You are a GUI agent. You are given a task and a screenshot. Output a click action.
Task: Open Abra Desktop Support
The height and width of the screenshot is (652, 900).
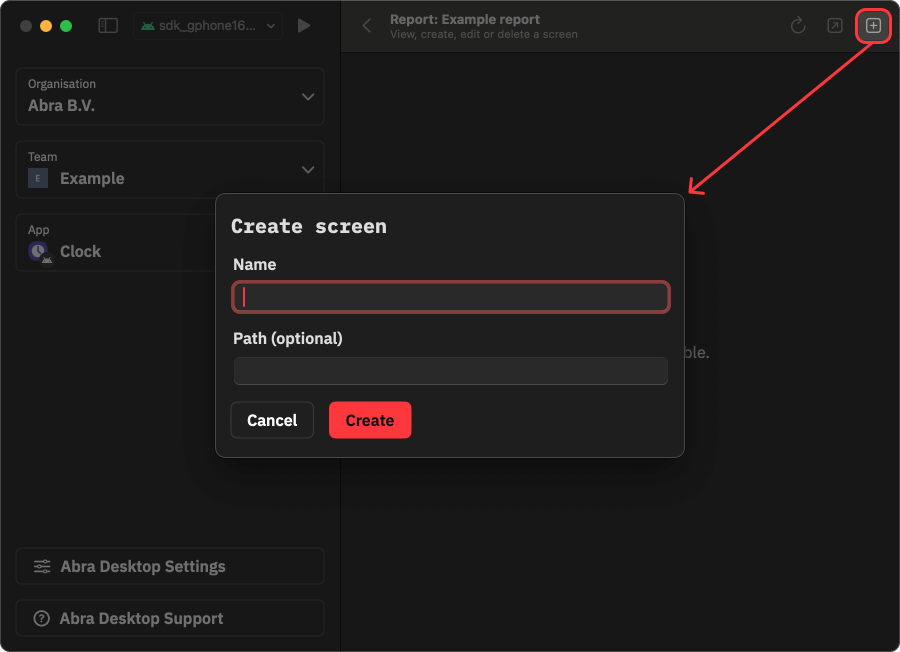tap(170, 618)
